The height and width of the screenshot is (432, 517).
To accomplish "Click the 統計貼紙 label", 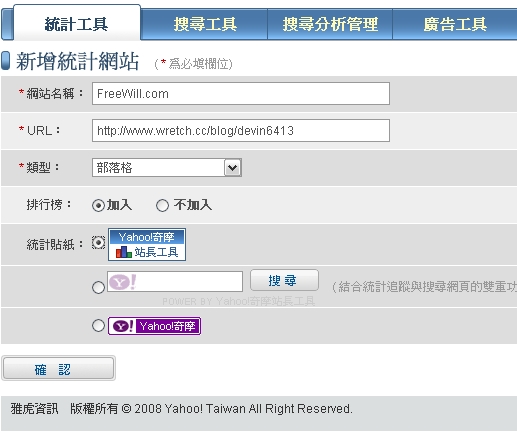I will tap(55, 245).
